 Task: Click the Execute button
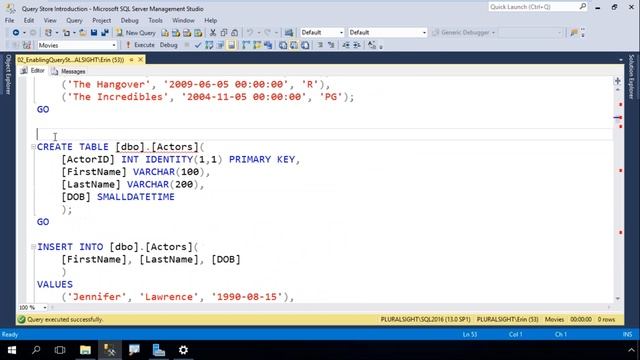click(x=140, y=45)
